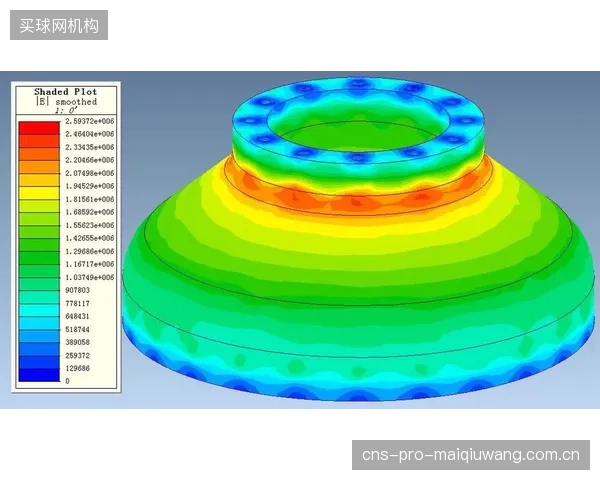Screen dimensions: 600x480
Task: Select legend value 1.16717e+006
Action: [90, 264]
